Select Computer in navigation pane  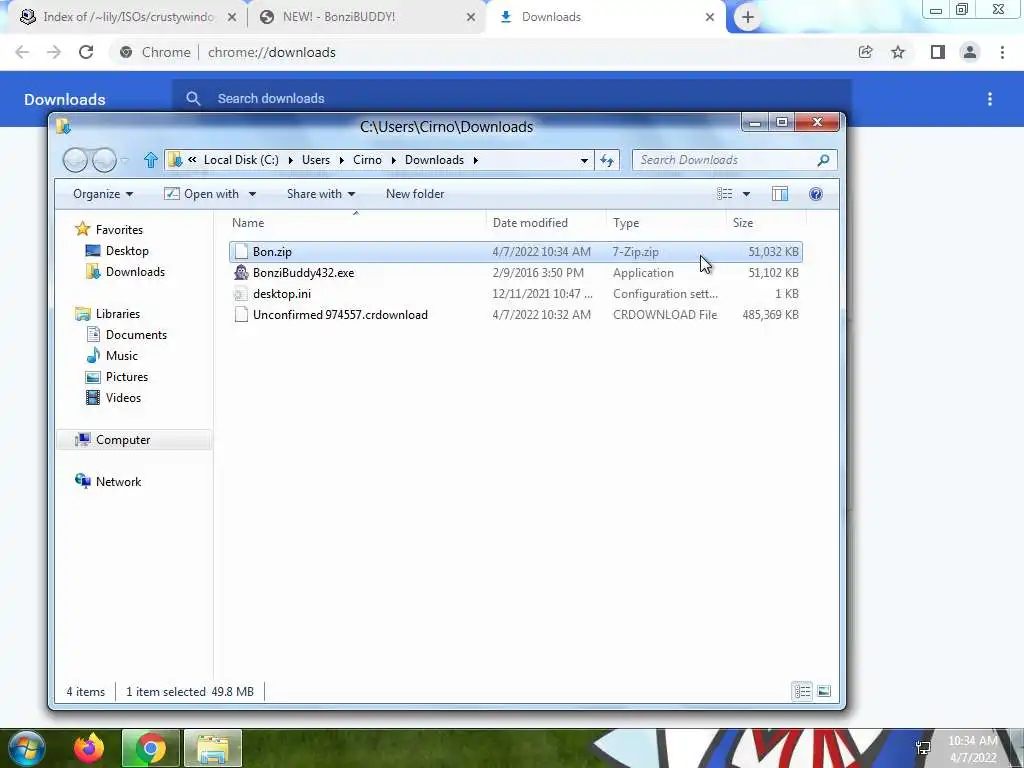(134, 440)
